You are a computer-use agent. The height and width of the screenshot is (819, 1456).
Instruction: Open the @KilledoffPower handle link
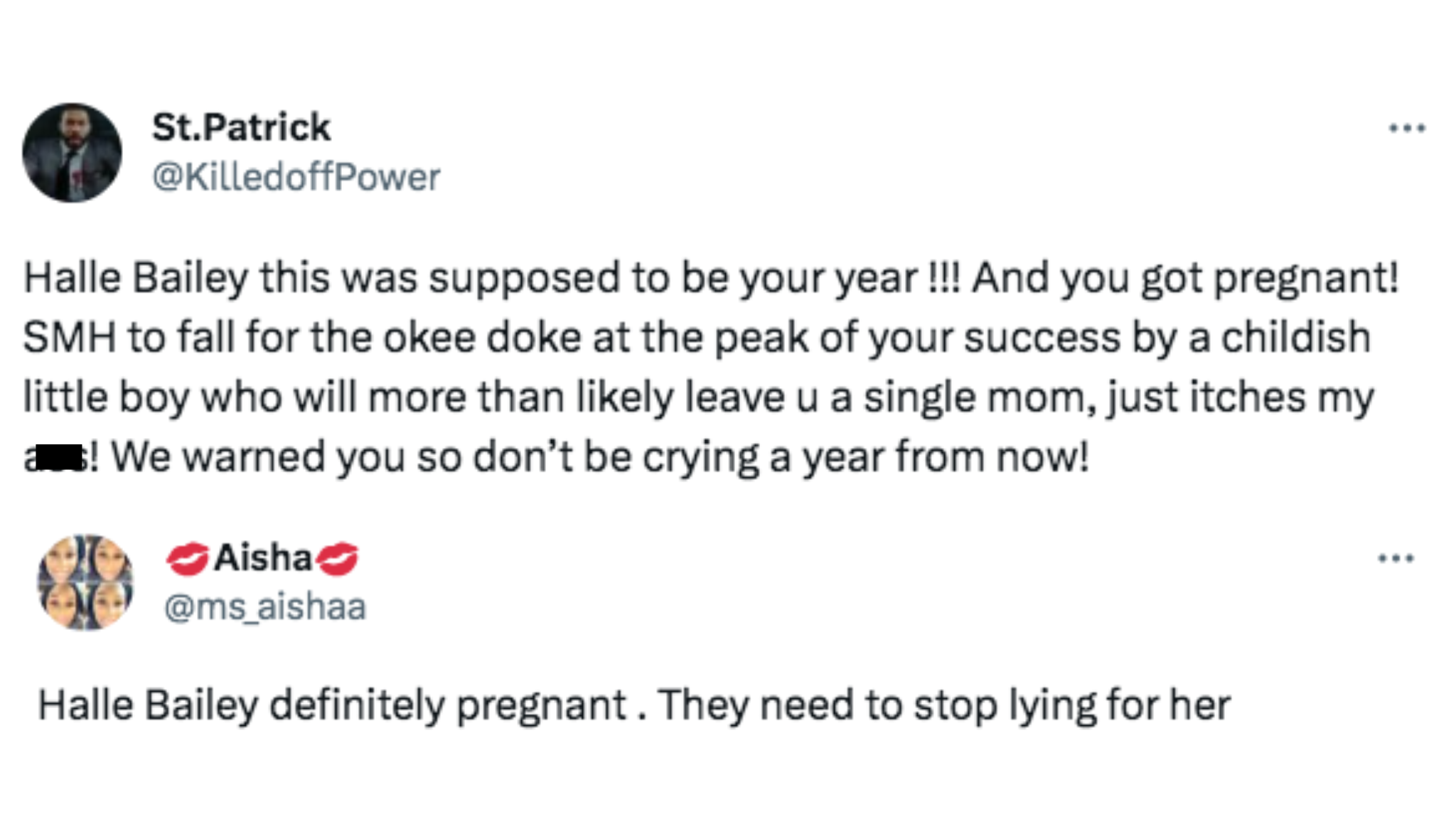click(x=296, y=177)
